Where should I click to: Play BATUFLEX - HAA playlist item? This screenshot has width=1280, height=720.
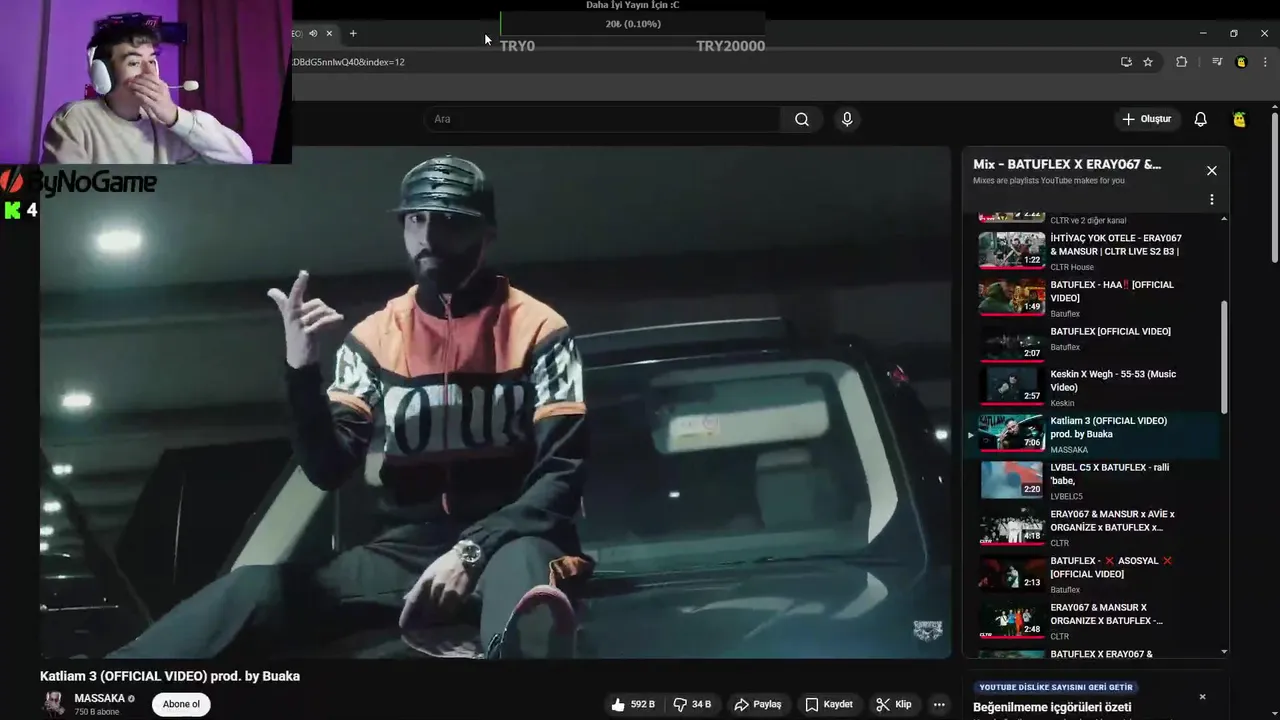[1092, 298]
